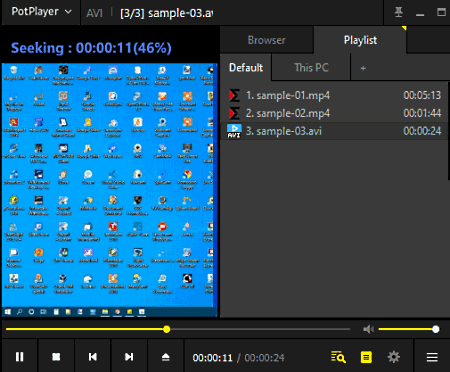Click the 00:01:44 duration value
The image size is (450, 372).
[x=422, y=113]
